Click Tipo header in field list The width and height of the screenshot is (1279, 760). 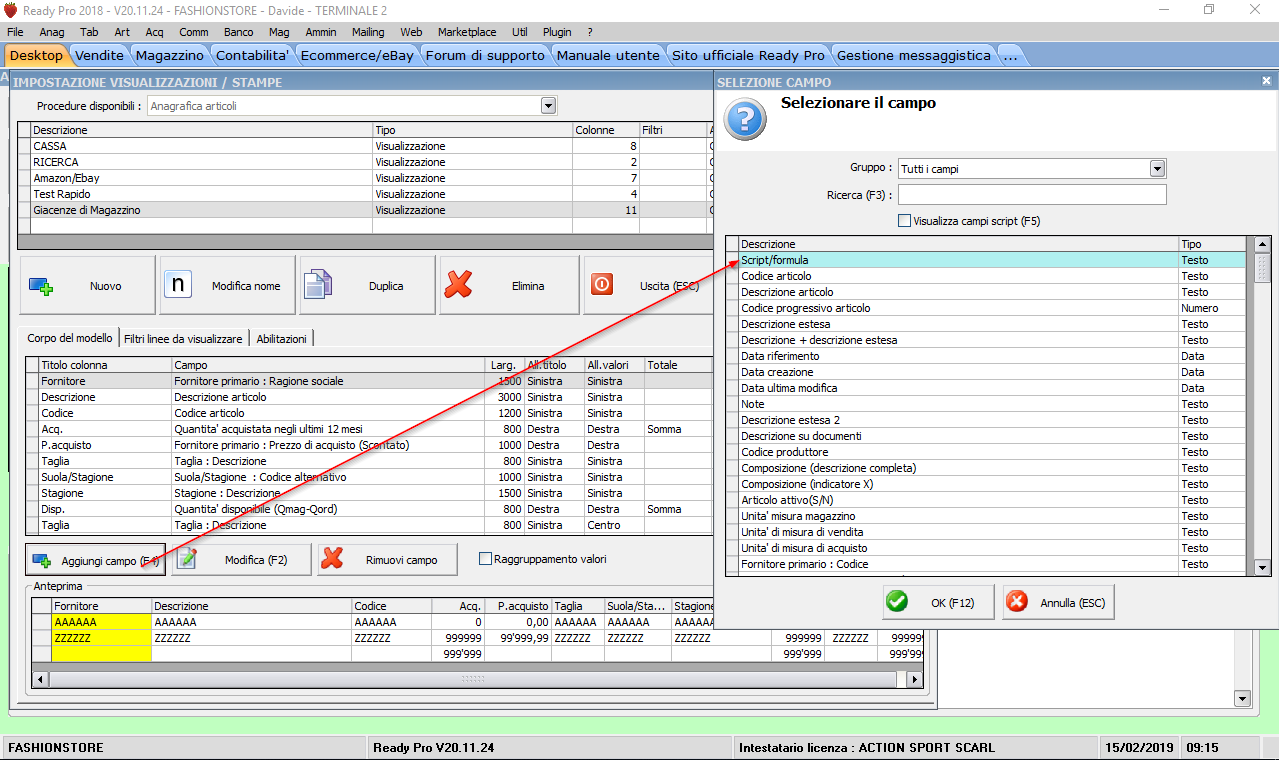coord(1212,244)
